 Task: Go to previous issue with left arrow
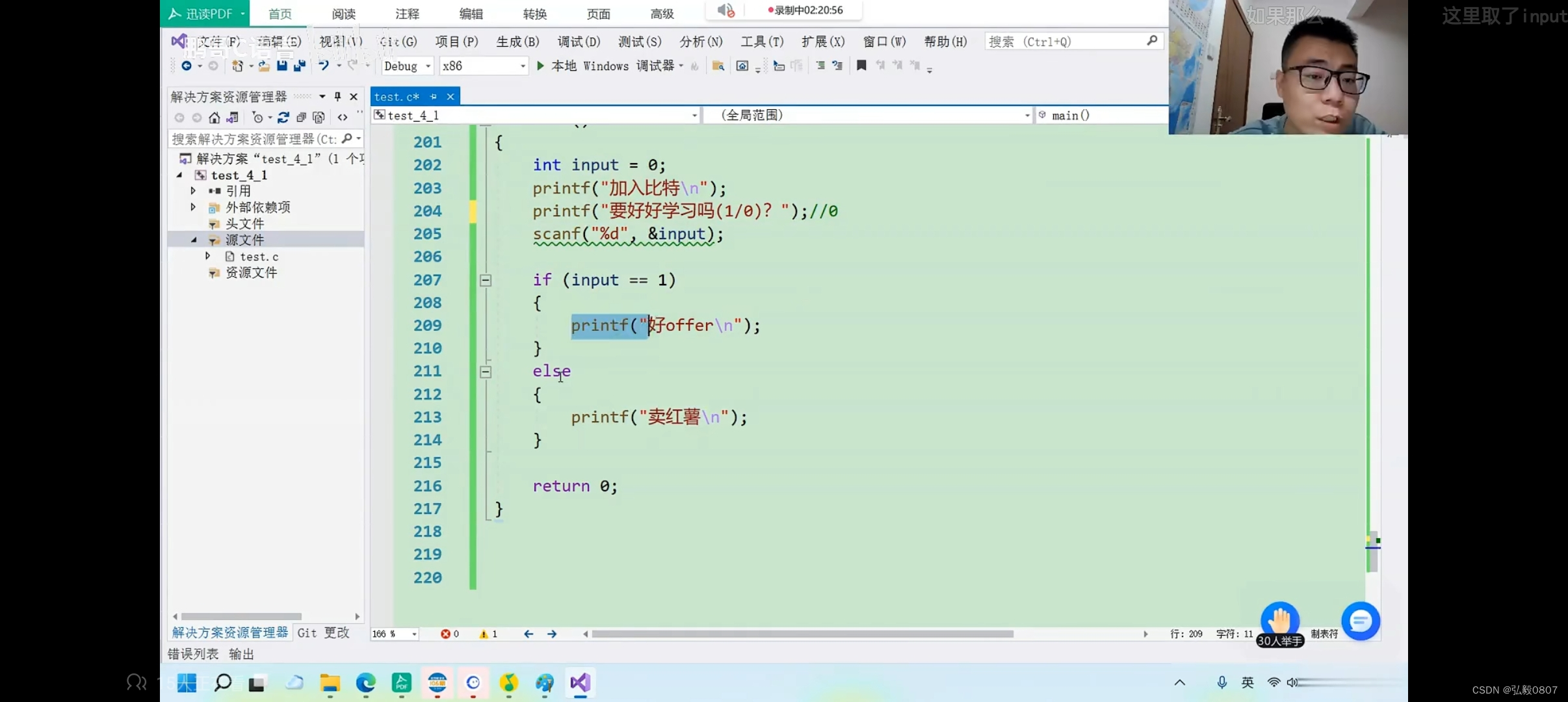tap(529, 634)
